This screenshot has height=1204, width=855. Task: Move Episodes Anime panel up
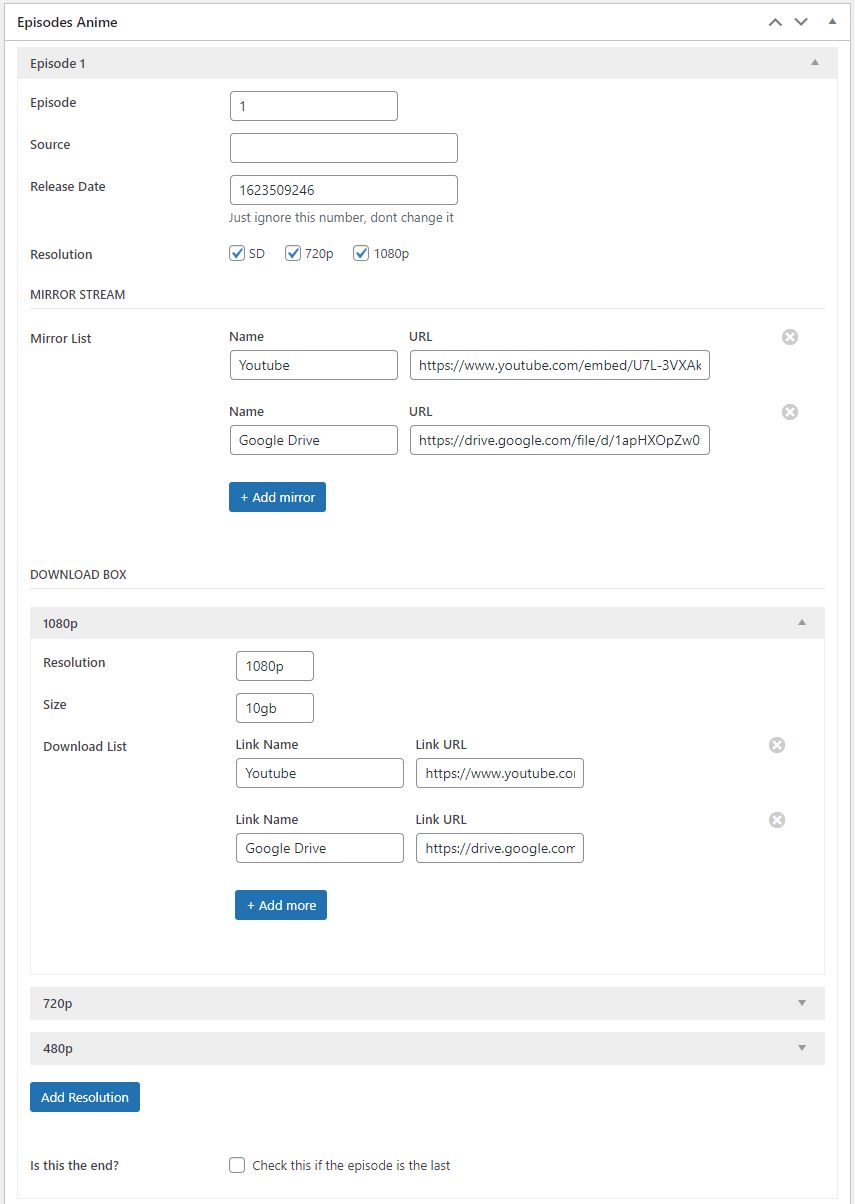[x=775, y=22]
